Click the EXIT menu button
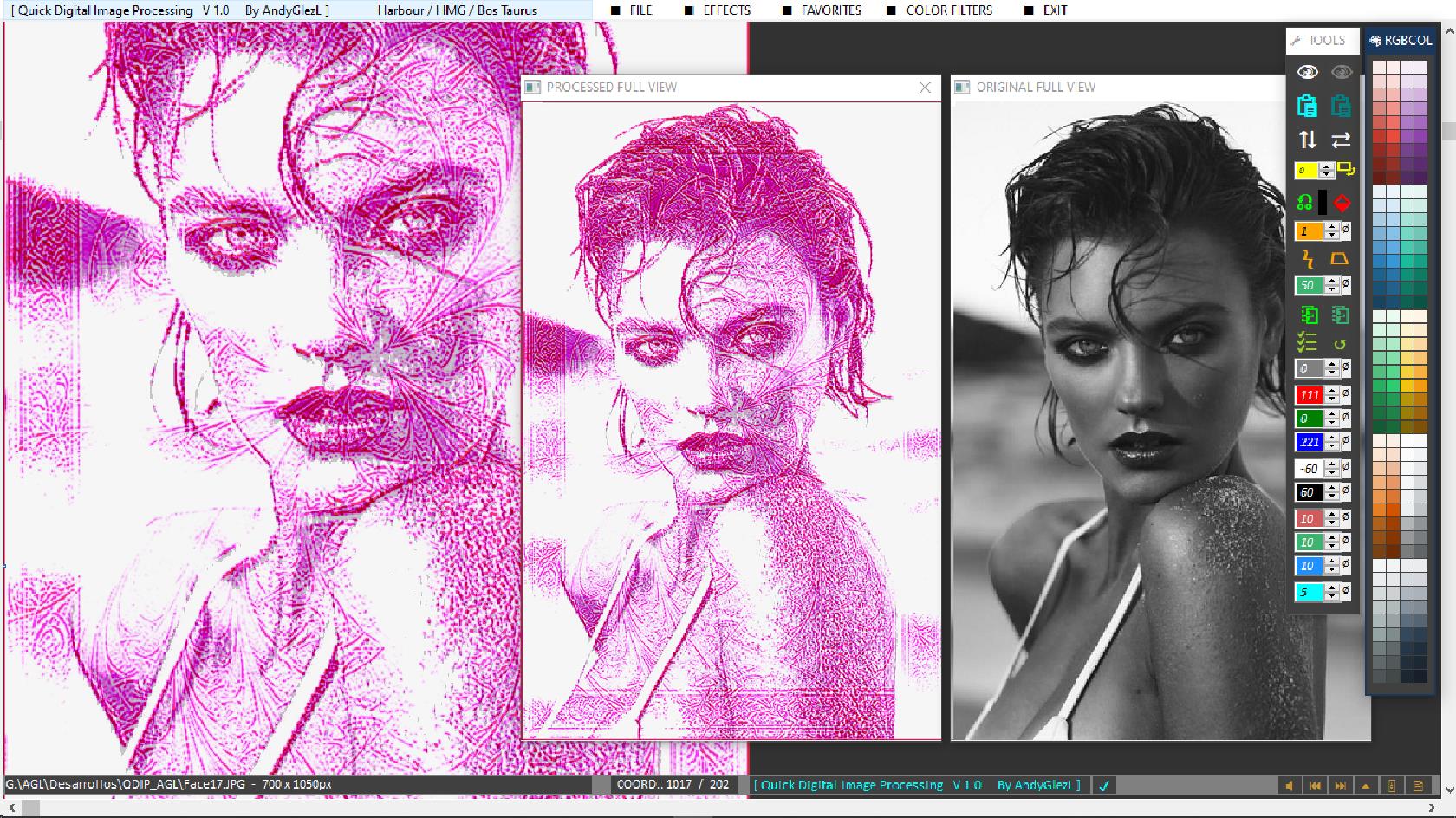Screen dimensions: 1456x818 [x=1055, y=10]
